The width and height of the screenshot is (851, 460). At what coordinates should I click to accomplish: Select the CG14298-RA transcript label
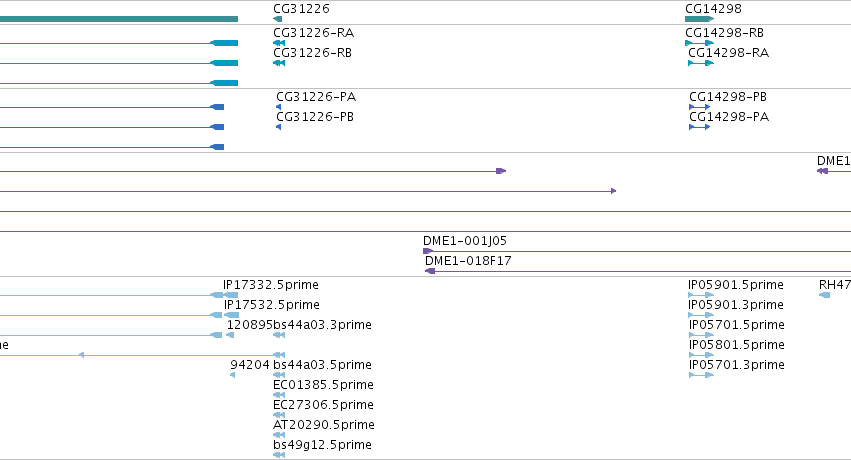click(x=728, y=53)
